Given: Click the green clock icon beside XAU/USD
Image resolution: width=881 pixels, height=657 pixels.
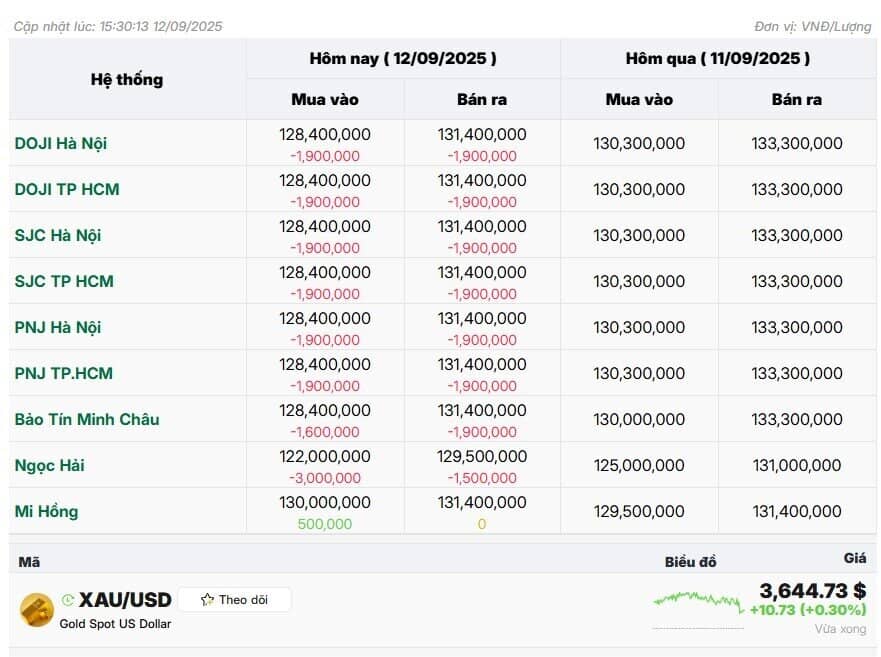Looking at the screenshot, I should click(68, 600).
